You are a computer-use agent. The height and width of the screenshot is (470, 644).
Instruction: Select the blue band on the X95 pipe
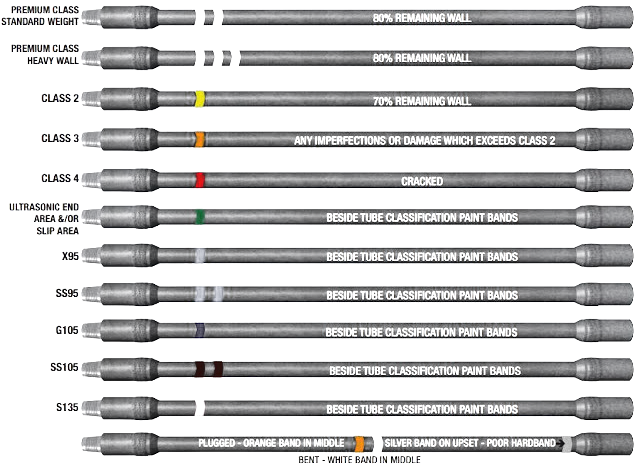tap(201, 256)
